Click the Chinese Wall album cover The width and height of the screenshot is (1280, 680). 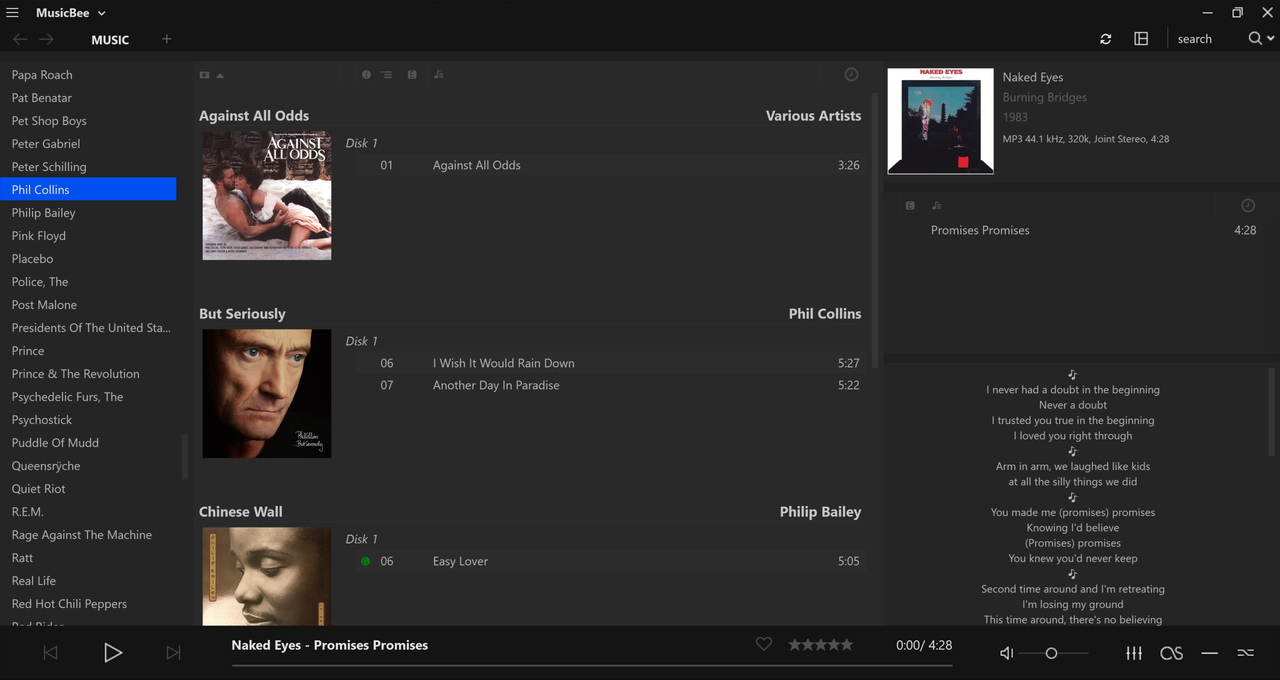[x=267, y=576]
